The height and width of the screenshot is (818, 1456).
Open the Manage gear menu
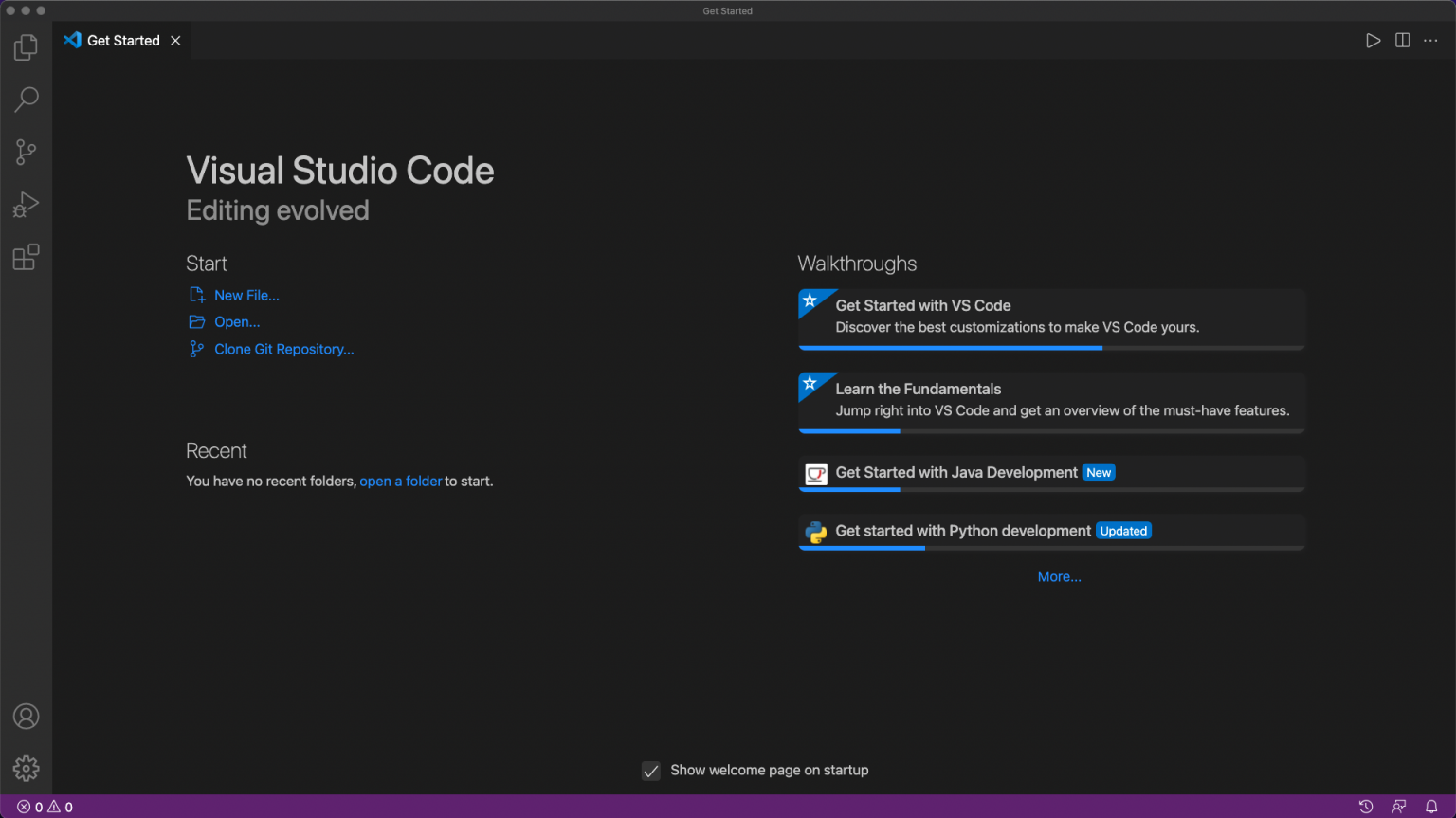(26, 768)
